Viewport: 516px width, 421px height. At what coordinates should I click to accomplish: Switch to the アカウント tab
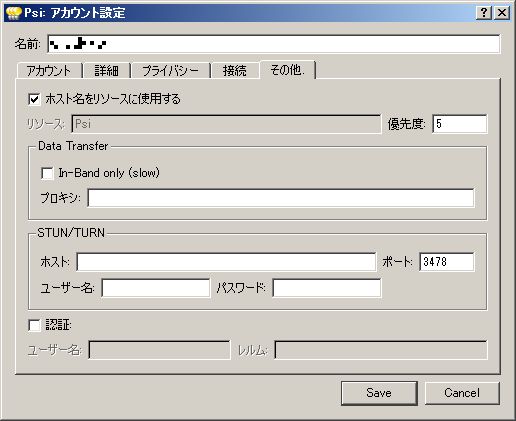[x=49, y=71]
